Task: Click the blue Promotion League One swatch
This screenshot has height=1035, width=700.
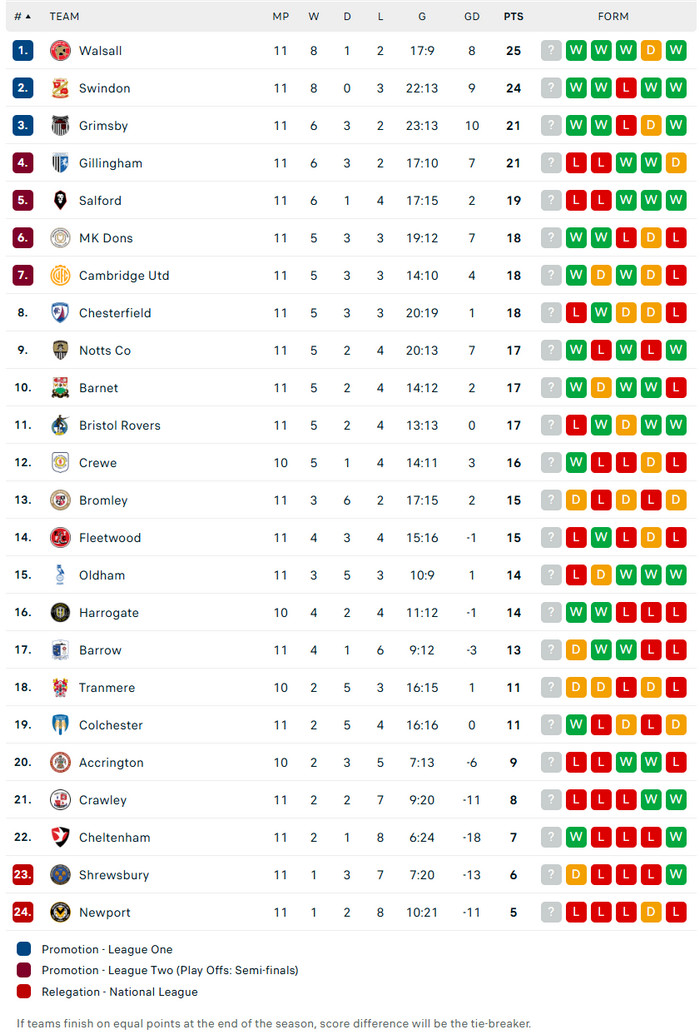Action: (24, 949)
